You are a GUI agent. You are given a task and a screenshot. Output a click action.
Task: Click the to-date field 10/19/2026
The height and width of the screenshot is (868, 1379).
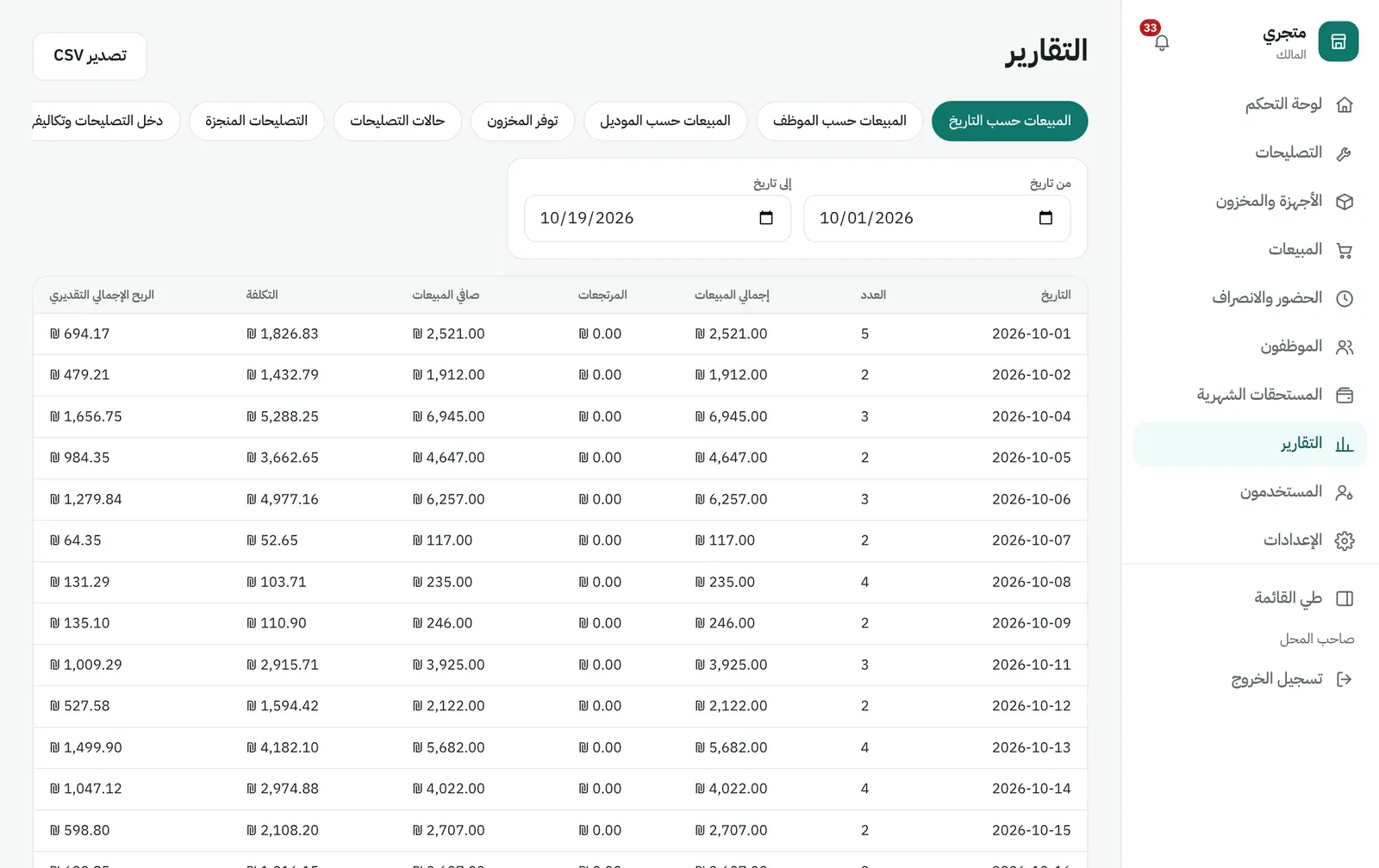(658, 218)
